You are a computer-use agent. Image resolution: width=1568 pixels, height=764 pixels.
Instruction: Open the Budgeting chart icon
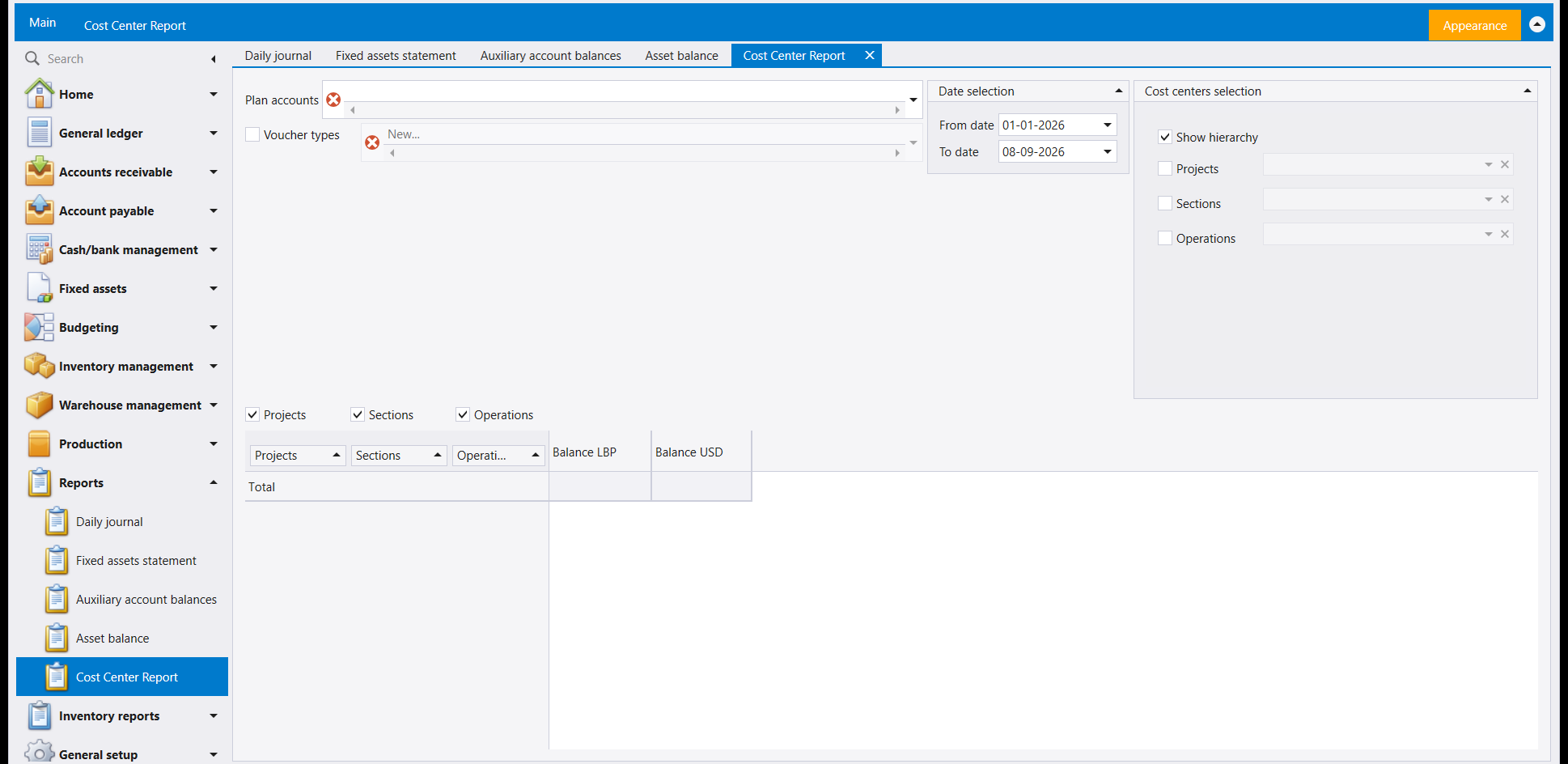[39, 327]
